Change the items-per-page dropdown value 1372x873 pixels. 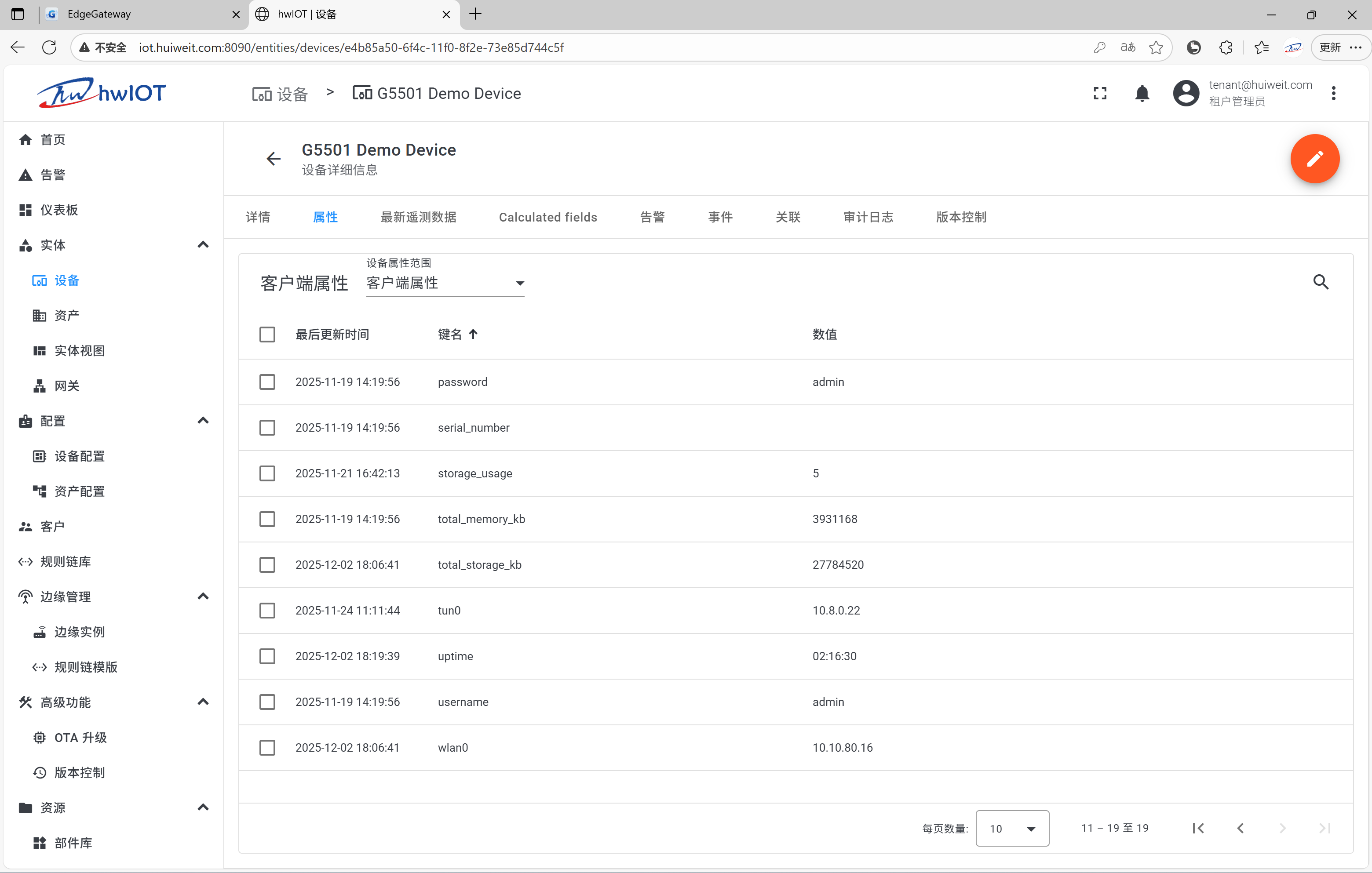tap(1011, 828)
